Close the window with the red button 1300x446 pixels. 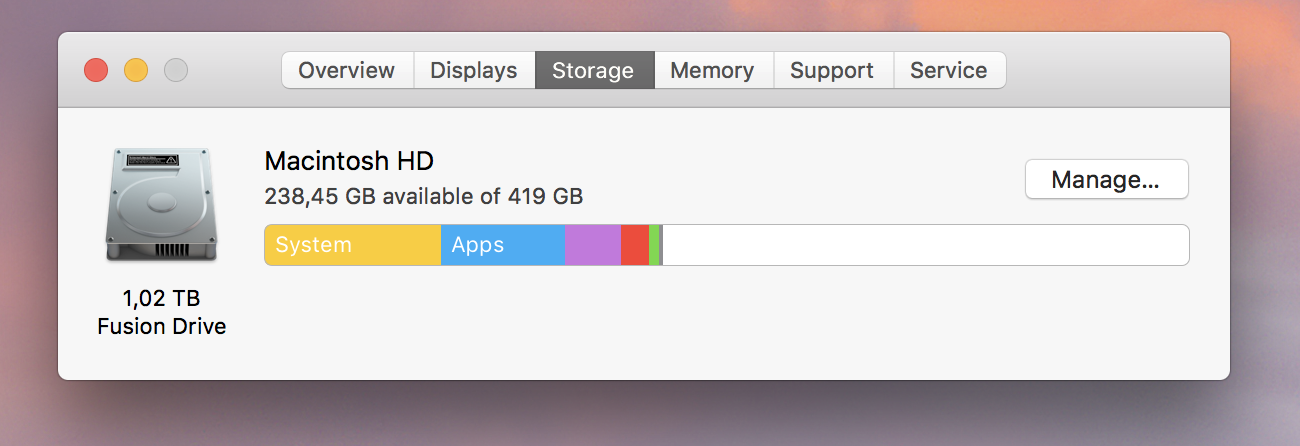click(96, 70)
